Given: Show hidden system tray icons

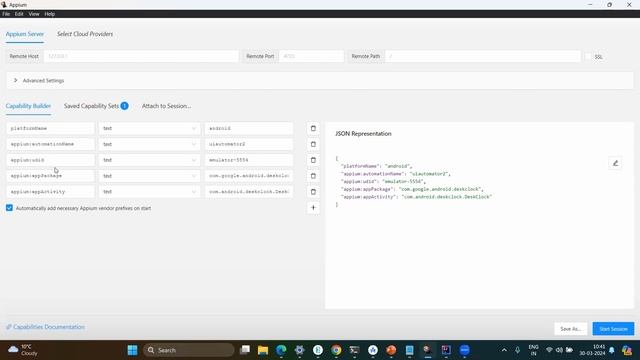Looking at the screenshot, I should pos(504,350).
